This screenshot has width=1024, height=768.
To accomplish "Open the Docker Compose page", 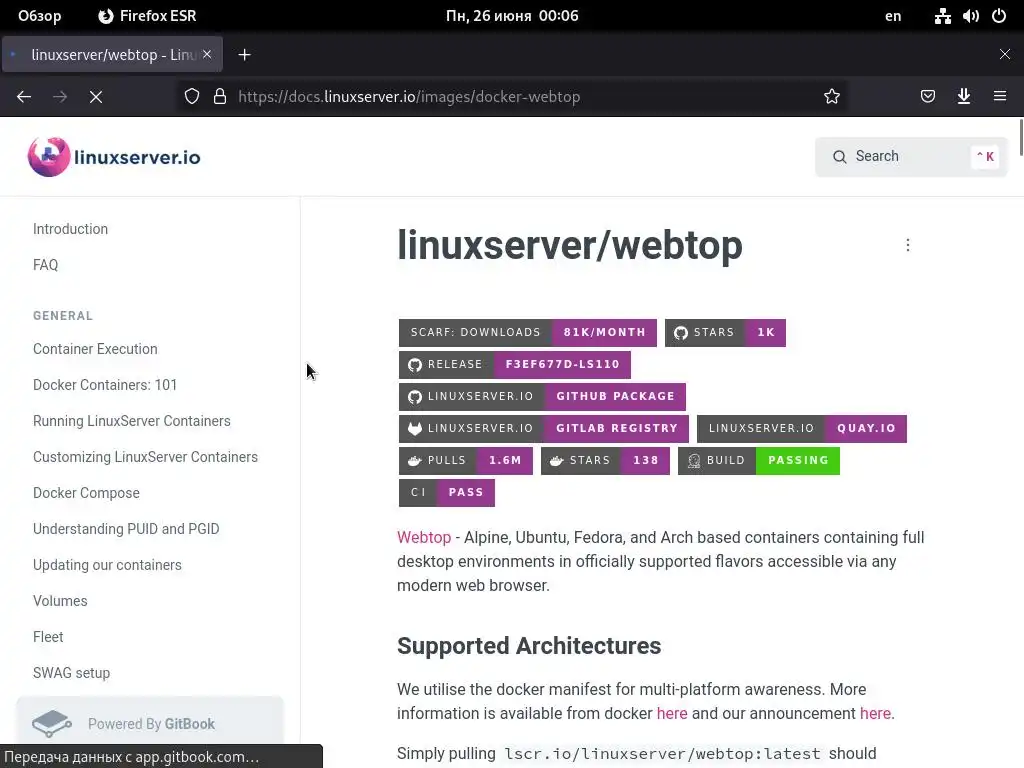I will pyautogui.click(x=86, y=493).
